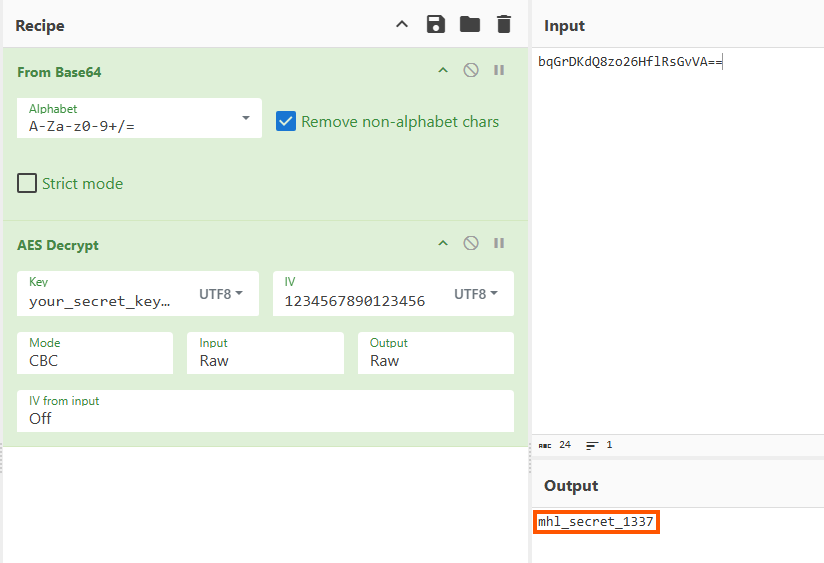The width and height of the screenshot is (824, 563).
Task: Collapse the From Base64 operation
Action: coord(443,70)
